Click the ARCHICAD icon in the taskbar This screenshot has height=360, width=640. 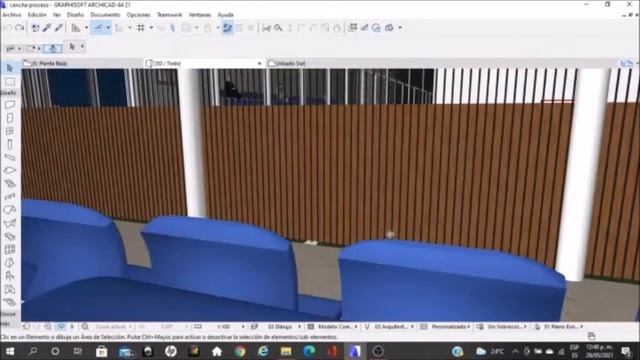tap(355, 351)
